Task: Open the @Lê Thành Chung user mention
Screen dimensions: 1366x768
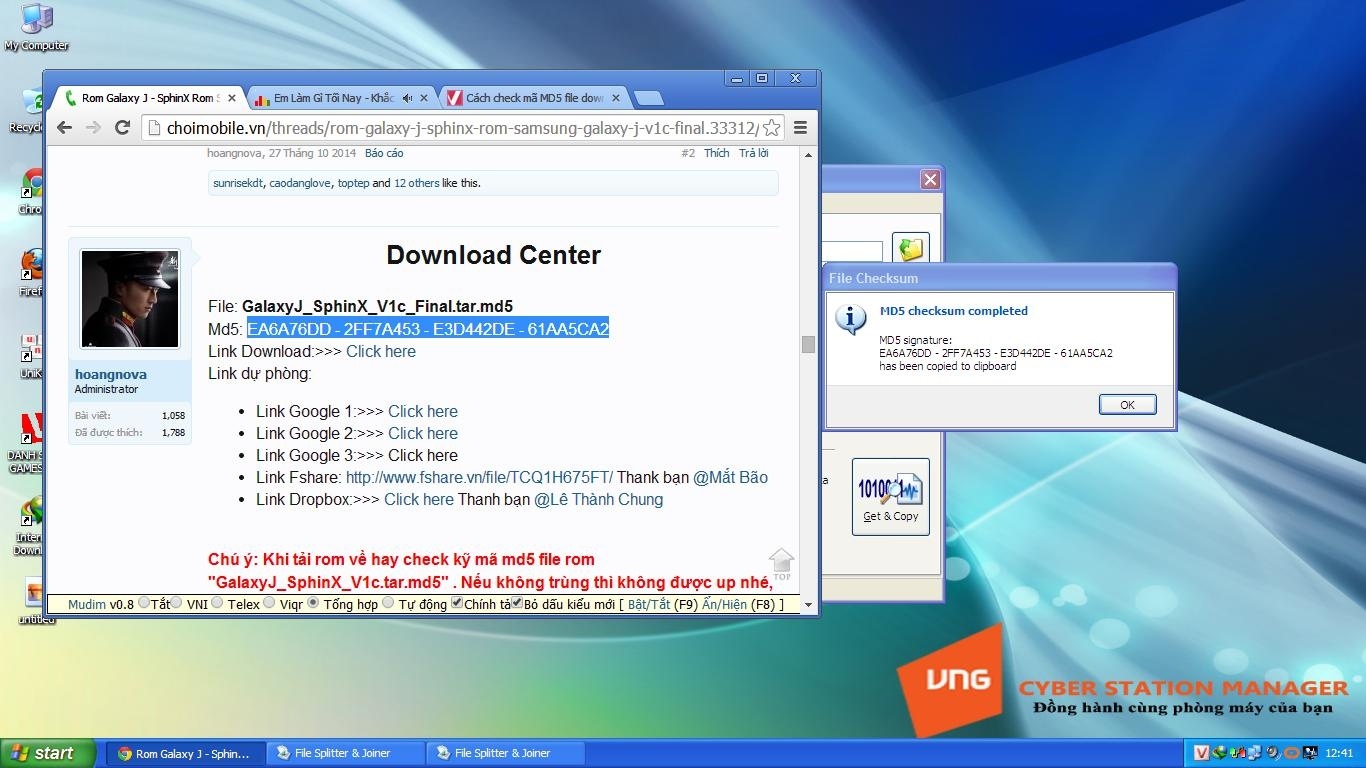Action: pos(598,499)
